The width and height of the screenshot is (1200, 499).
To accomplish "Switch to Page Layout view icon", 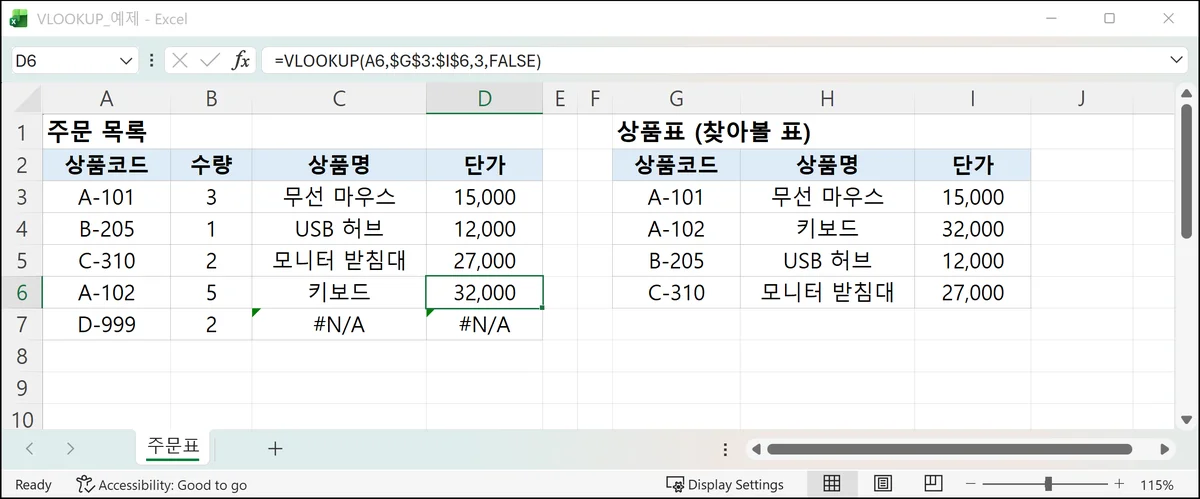I will tap(883, 484).
